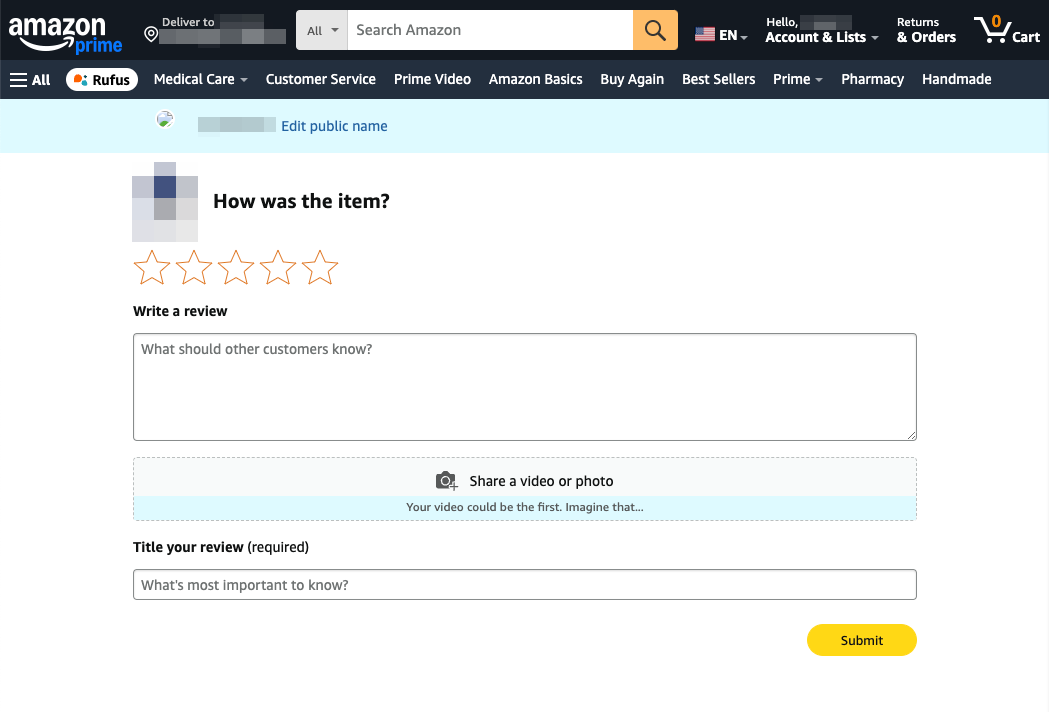
Task: Rate the item one star
Action: pyautogui.click(x=152, y=268)
